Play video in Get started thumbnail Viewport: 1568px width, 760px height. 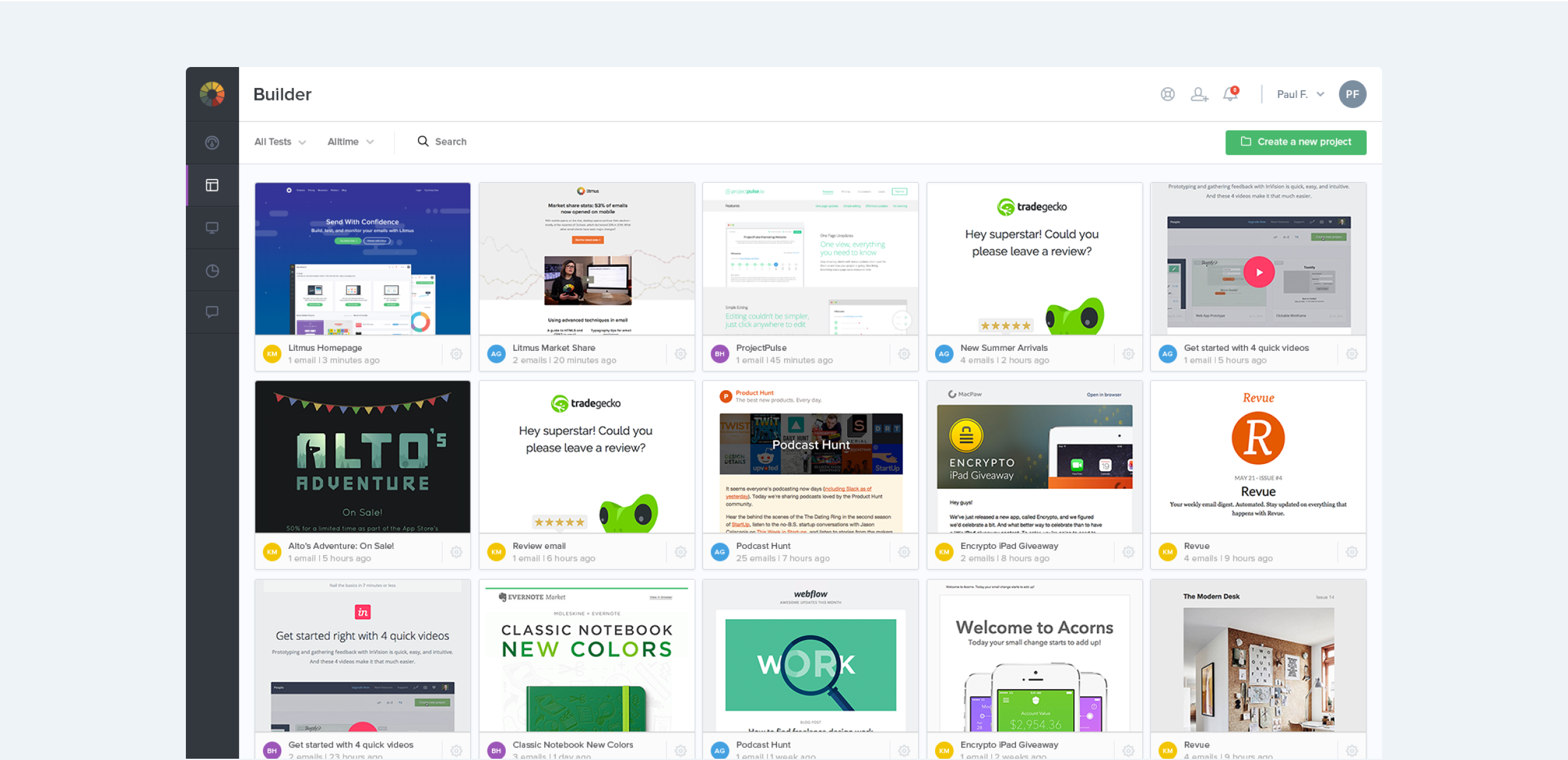(1258, 272)
